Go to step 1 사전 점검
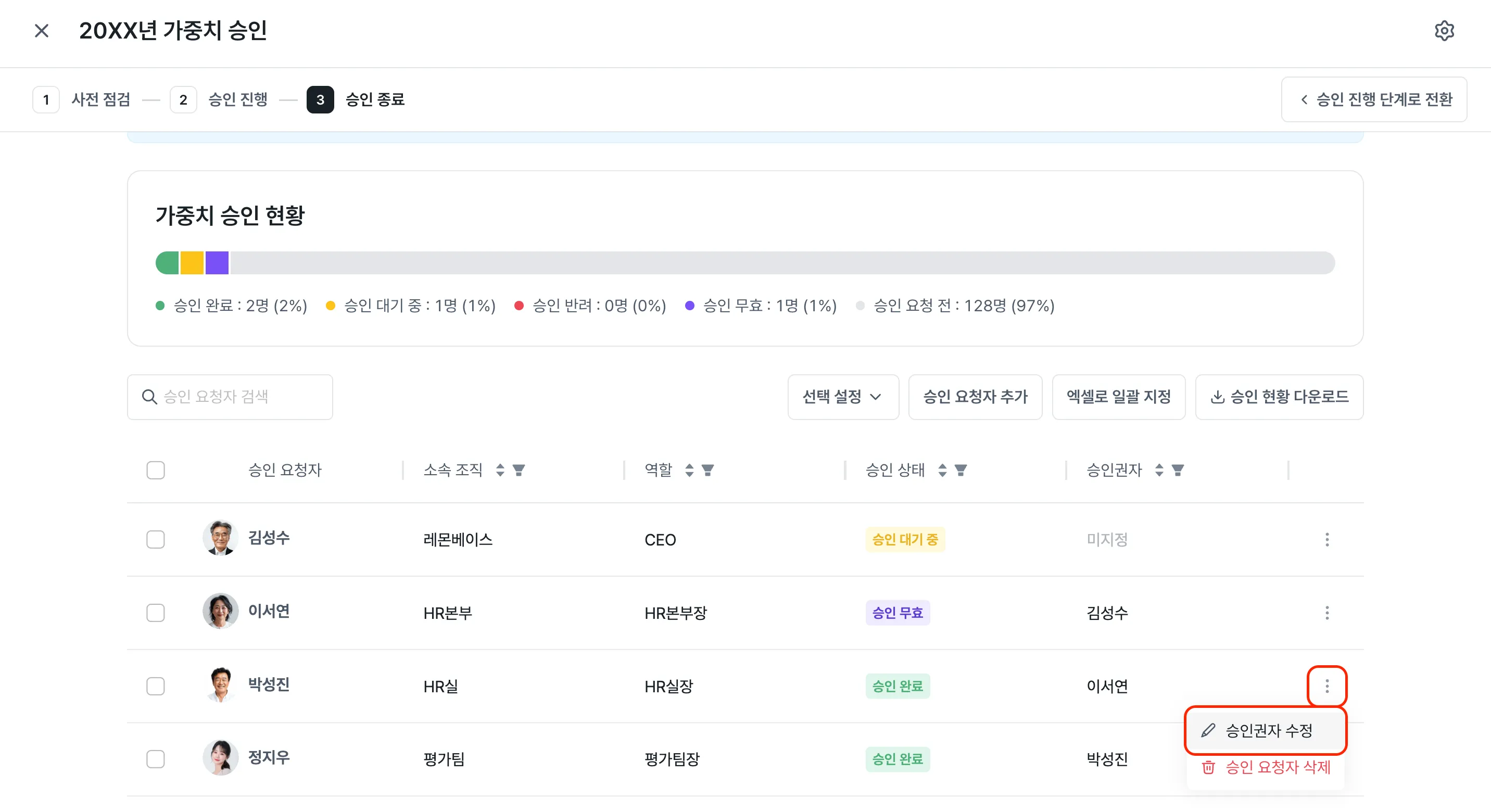This screenshot has width=1491, height=812. pos(82,99)
